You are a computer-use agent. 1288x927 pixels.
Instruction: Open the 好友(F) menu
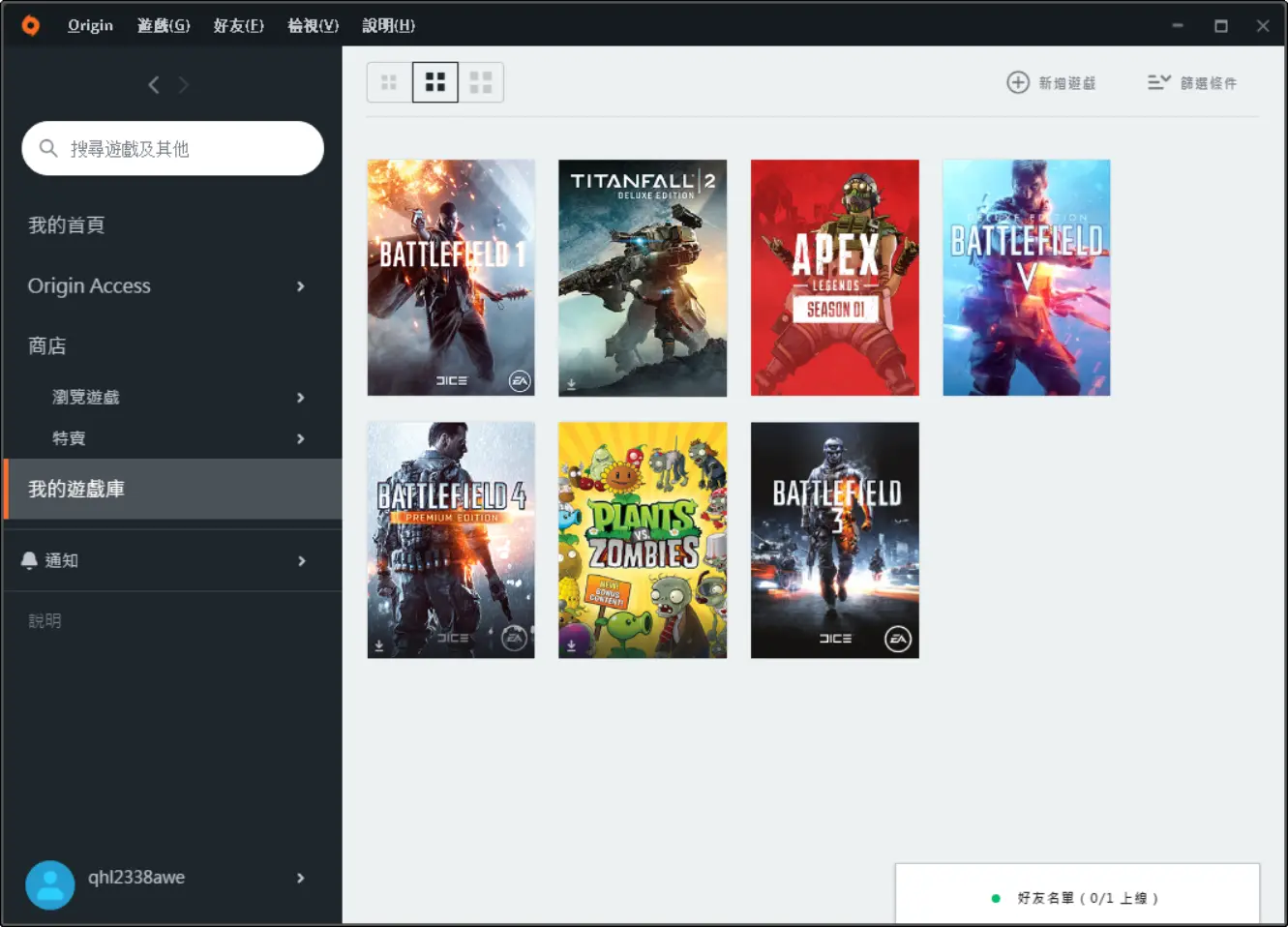[239, 25]
